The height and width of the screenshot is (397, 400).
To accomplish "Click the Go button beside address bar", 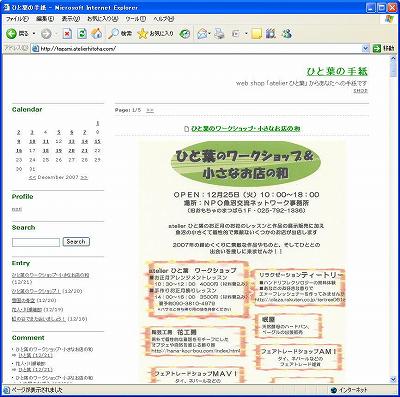I will pyautogui.click(x=384, y=49).
